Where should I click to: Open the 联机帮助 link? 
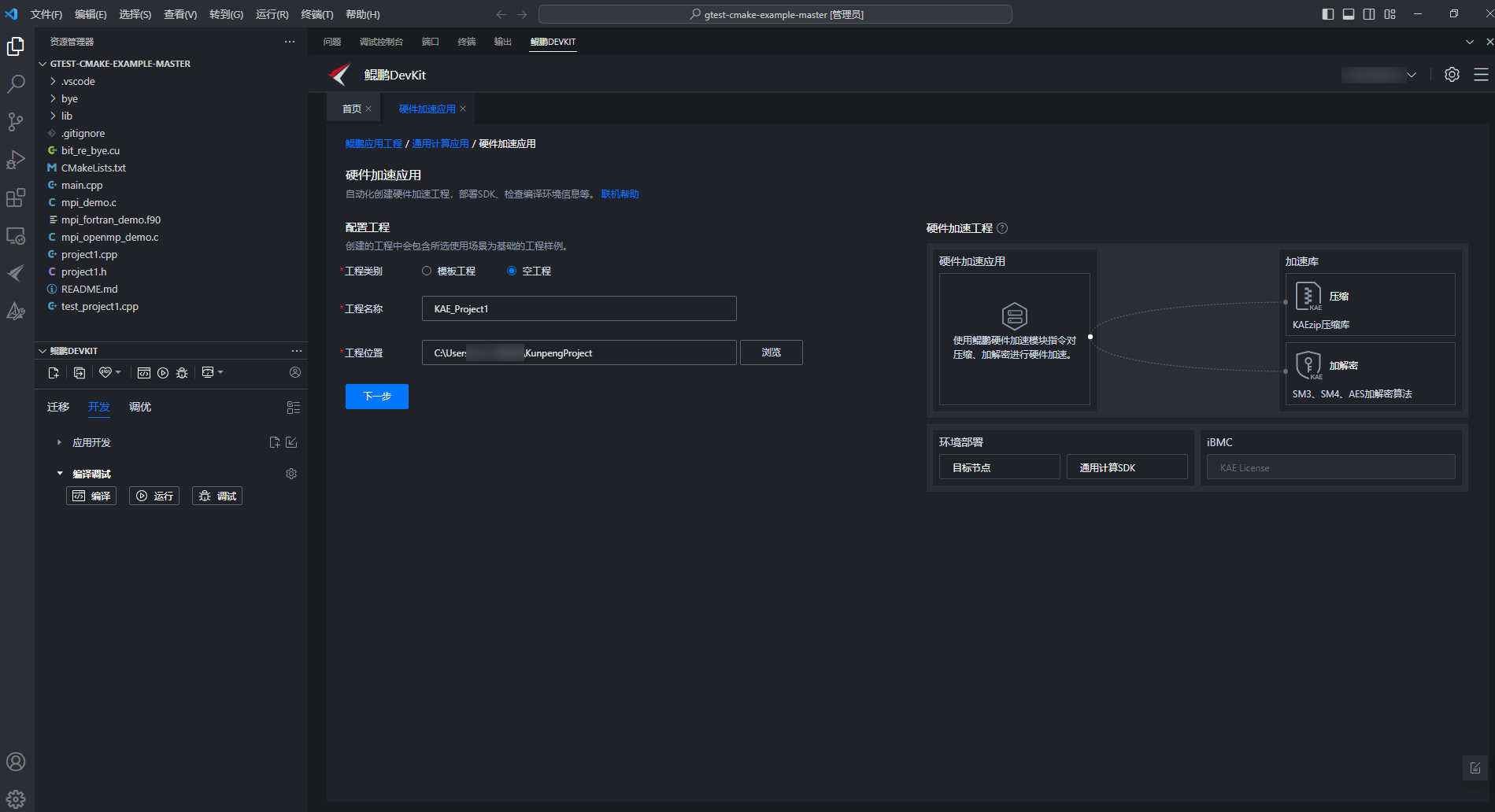coord(620,194)
